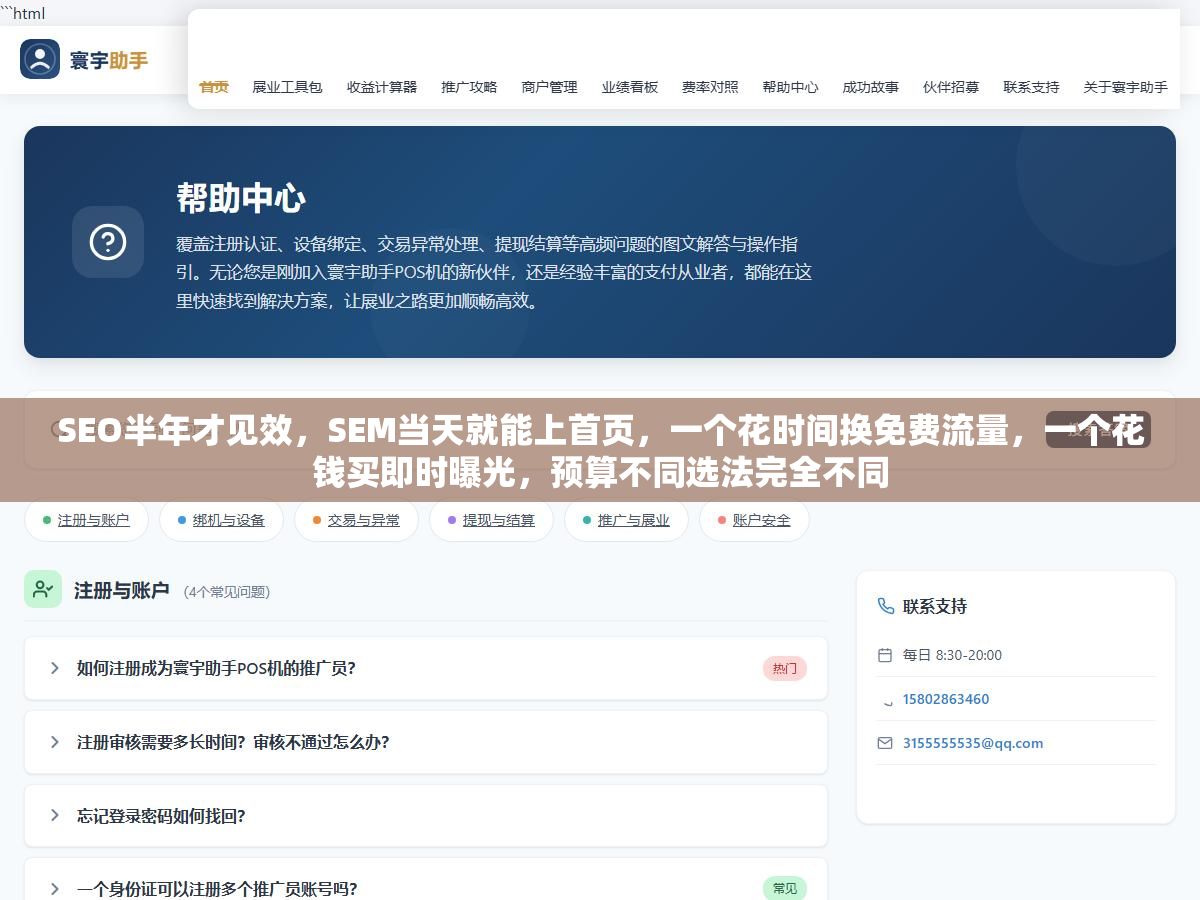Open 关于寰宇助手 nav link

point(1125,87)
